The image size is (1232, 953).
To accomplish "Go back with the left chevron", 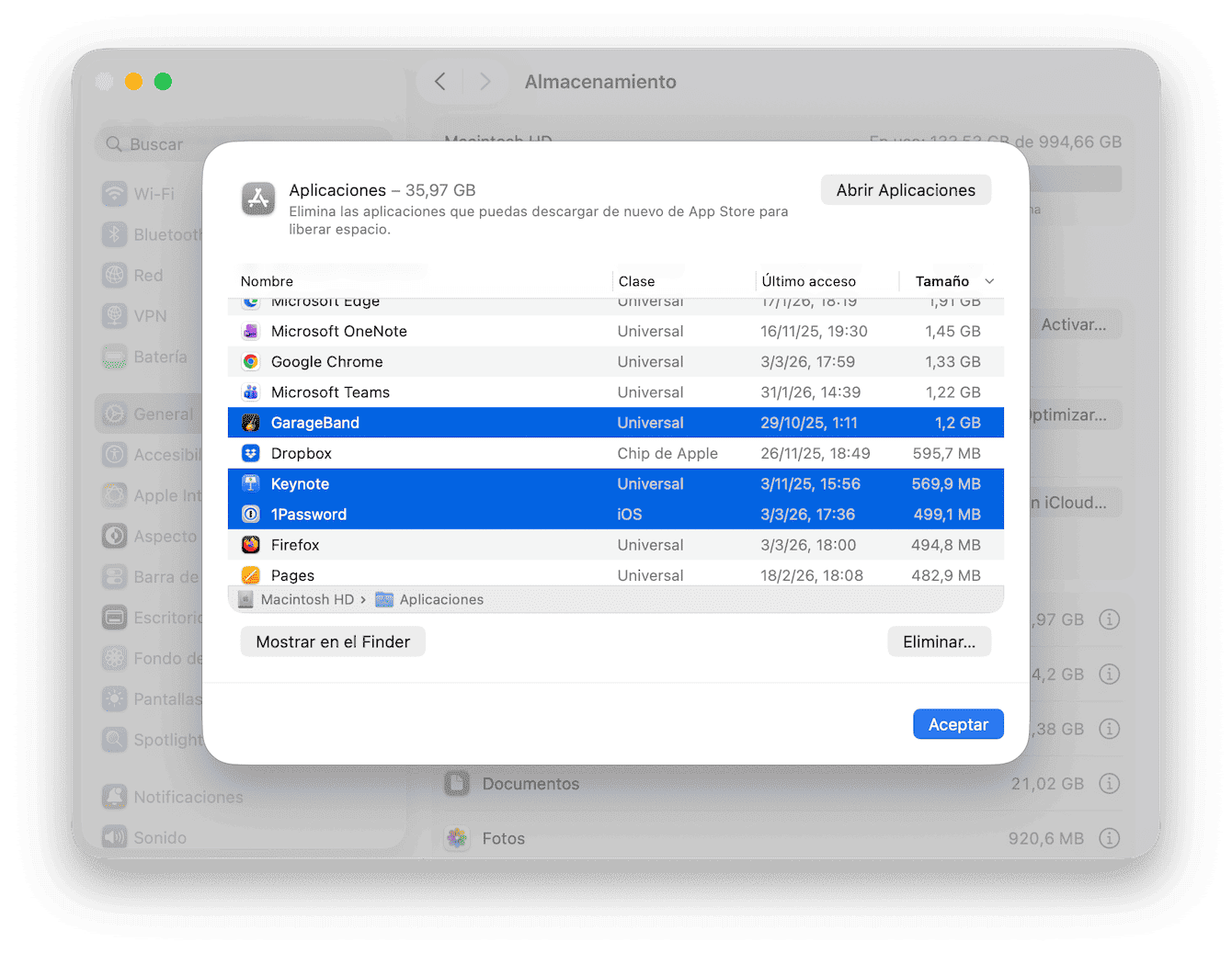I will click(x=440, y=82).
